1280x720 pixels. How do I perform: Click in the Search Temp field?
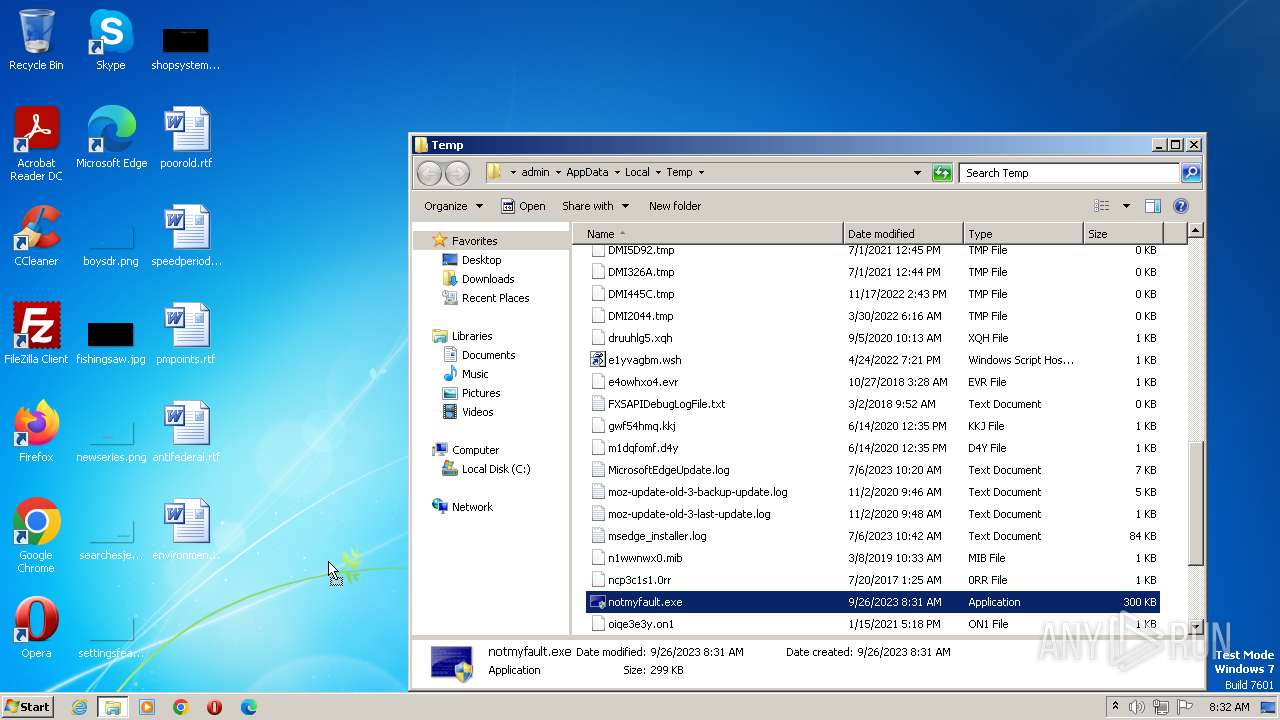1069,173
